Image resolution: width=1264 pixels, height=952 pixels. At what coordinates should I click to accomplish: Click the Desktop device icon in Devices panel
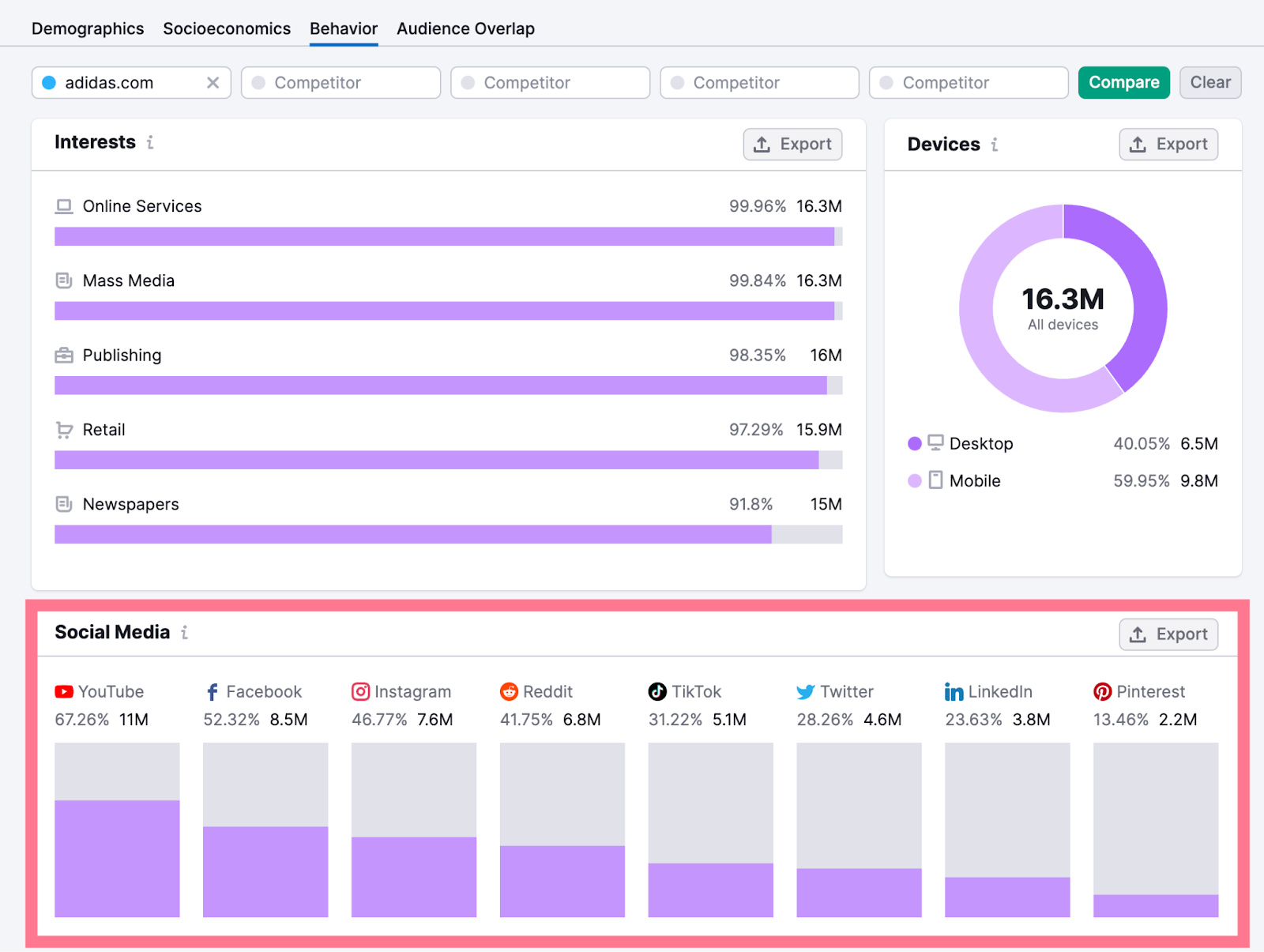click(x=936, y=443)
